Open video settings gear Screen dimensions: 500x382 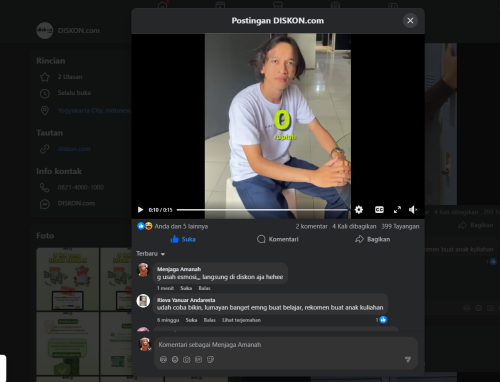(x=359, y=210)
